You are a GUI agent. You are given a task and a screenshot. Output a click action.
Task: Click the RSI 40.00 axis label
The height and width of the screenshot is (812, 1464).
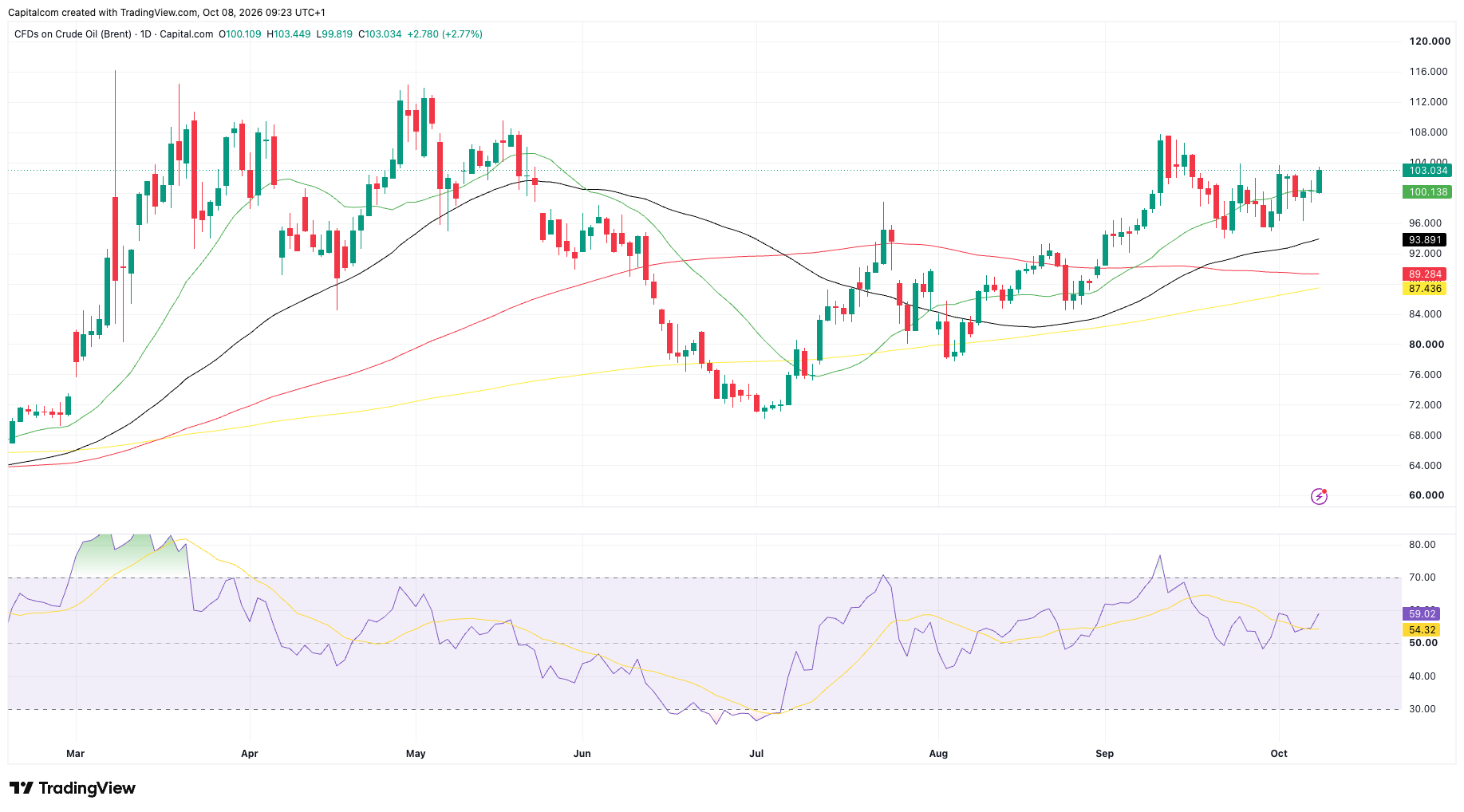1423,676
